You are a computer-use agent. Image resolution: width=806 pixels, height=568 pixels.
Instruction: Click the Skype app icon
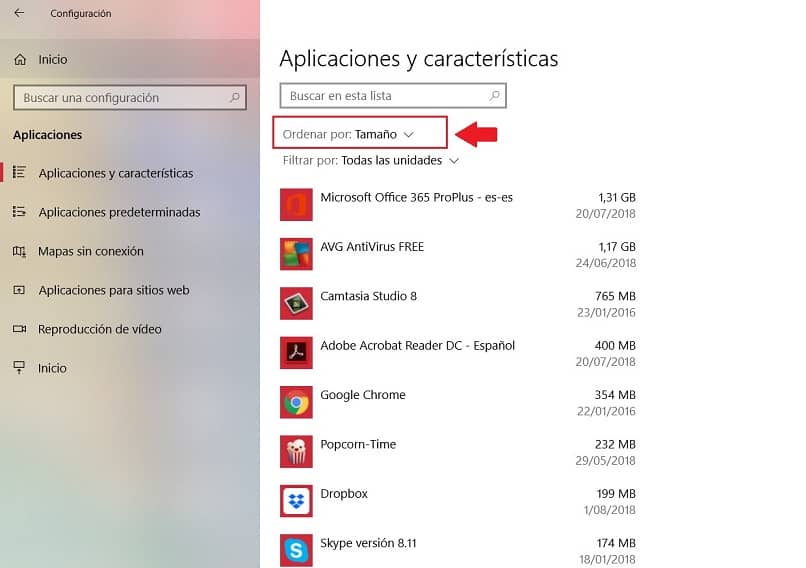tap(296, 550)
